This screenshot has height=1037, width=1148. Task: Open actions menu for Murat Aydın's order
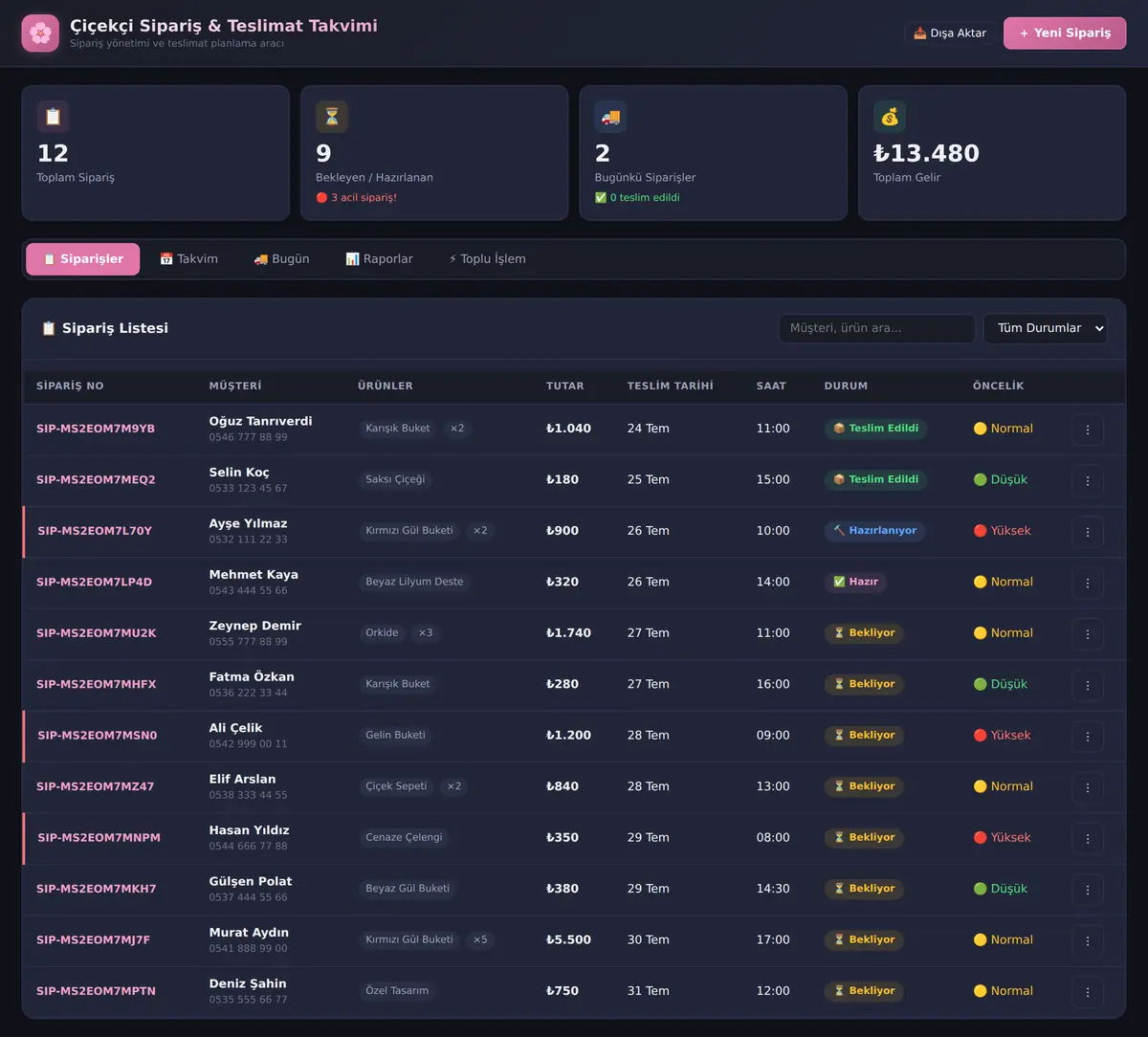(1088, 941)
